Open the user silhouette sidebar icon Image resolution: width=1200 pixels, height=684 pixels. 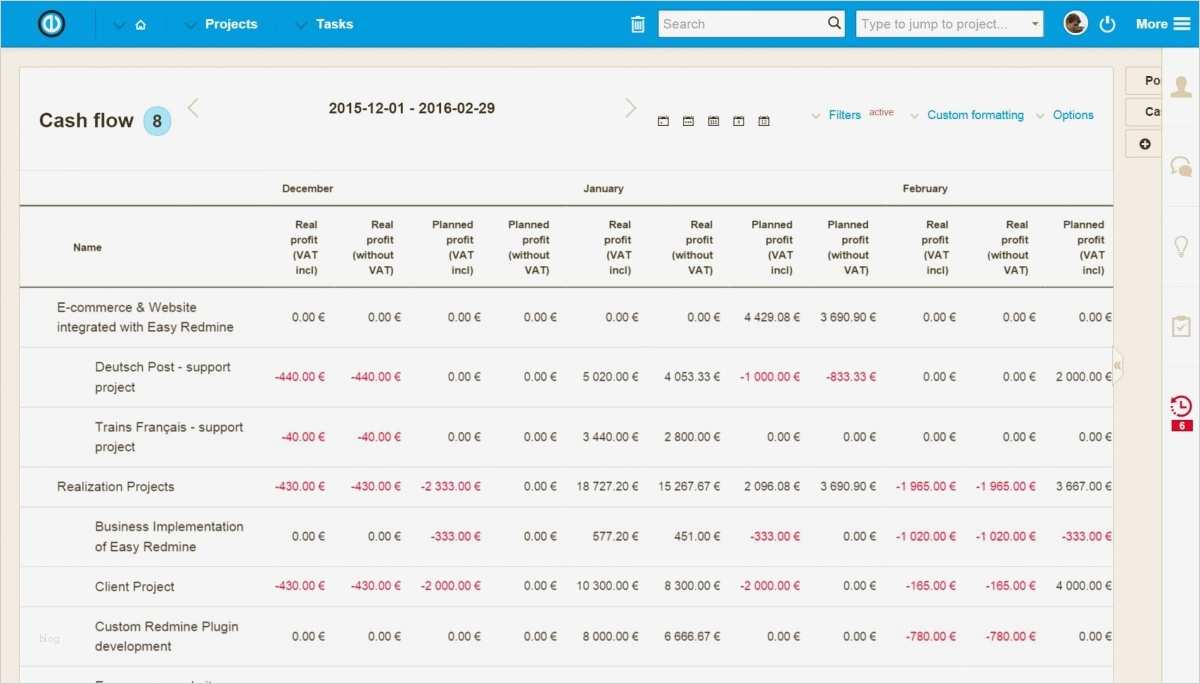coord(1181,86)
